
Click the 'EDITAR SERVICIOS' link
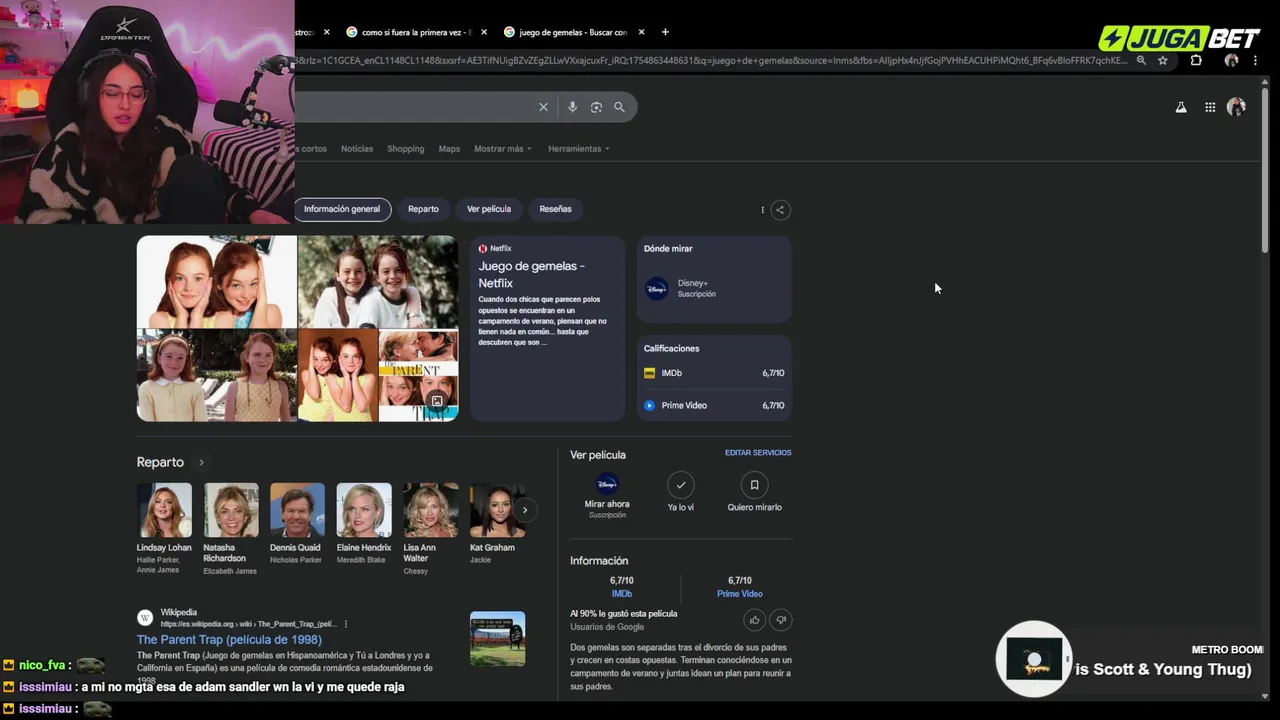tap(758, 453)
